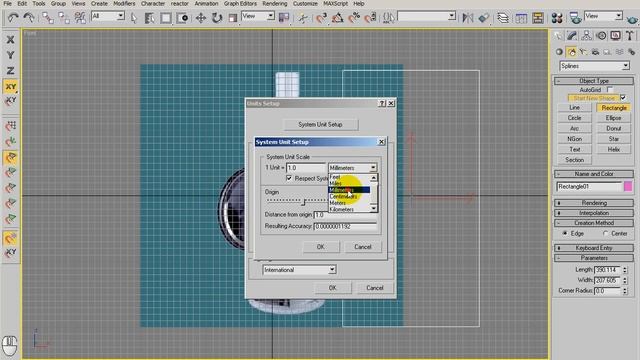Switch to the Utilities hammer panel tab

click(x=629, y=36)
